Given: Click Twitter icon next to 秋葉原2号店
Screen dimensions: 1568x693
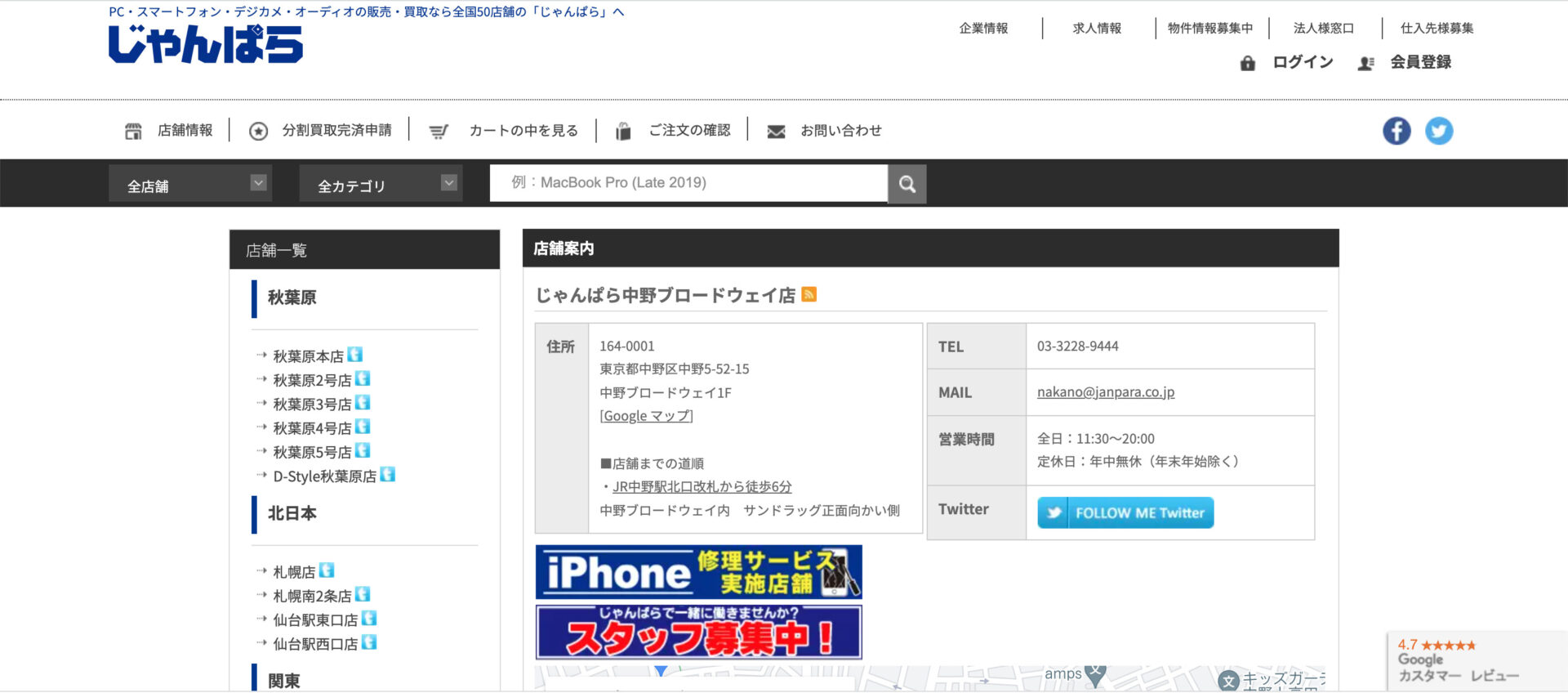Looking at the screenshot, I should (363, 378).
